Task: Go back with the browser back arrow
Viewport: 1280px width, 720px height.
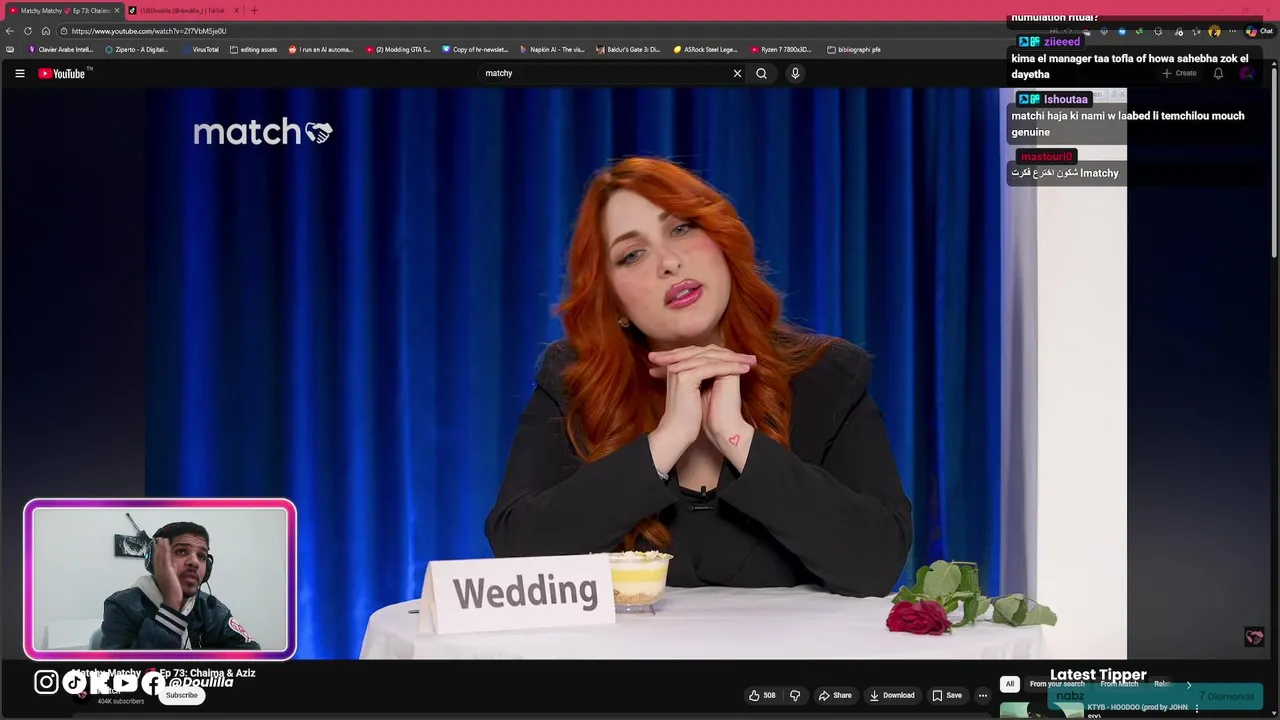Action: (x=10, y=31)
